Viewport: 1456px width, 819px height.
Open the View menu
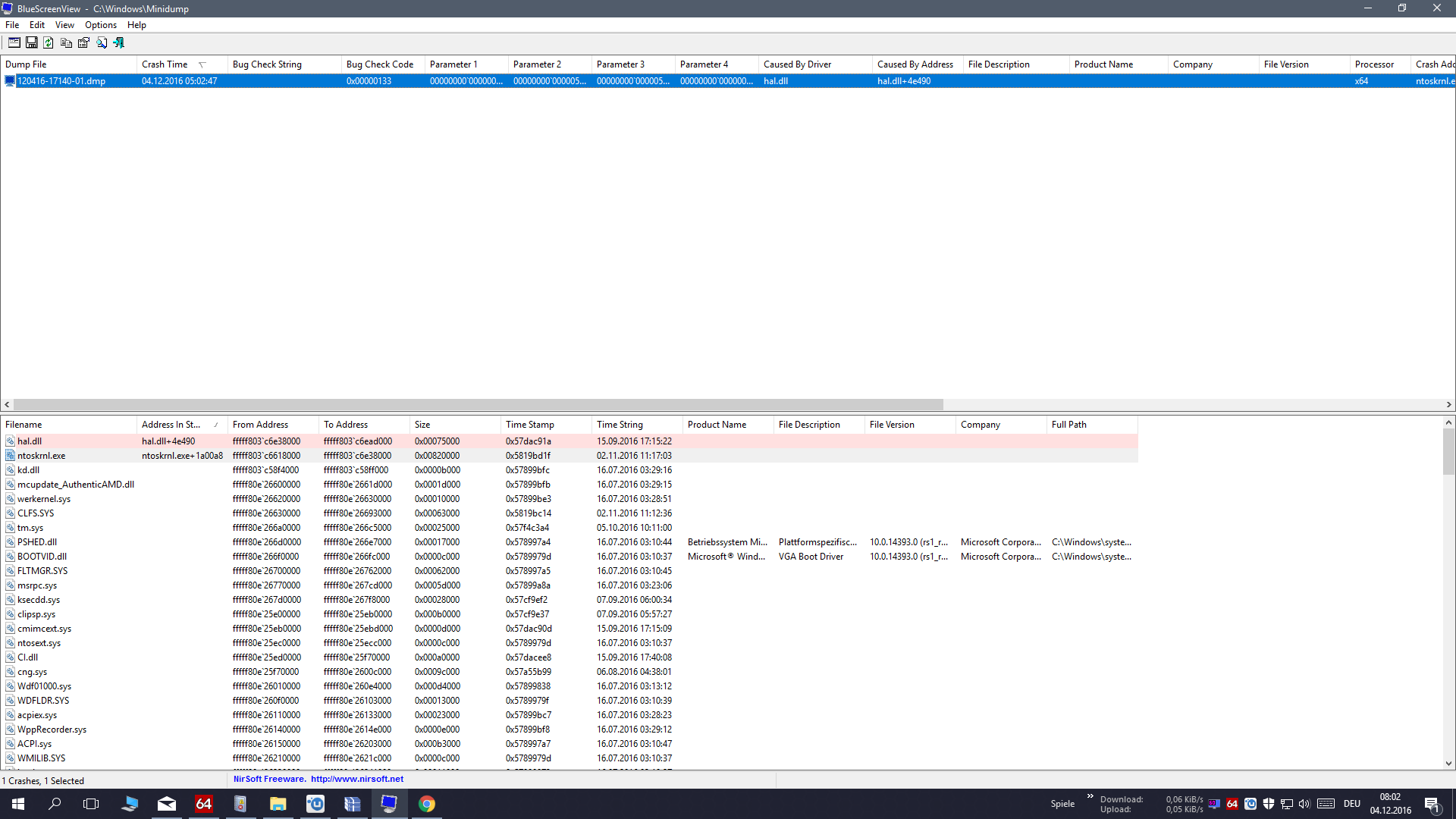pos(64,25)
